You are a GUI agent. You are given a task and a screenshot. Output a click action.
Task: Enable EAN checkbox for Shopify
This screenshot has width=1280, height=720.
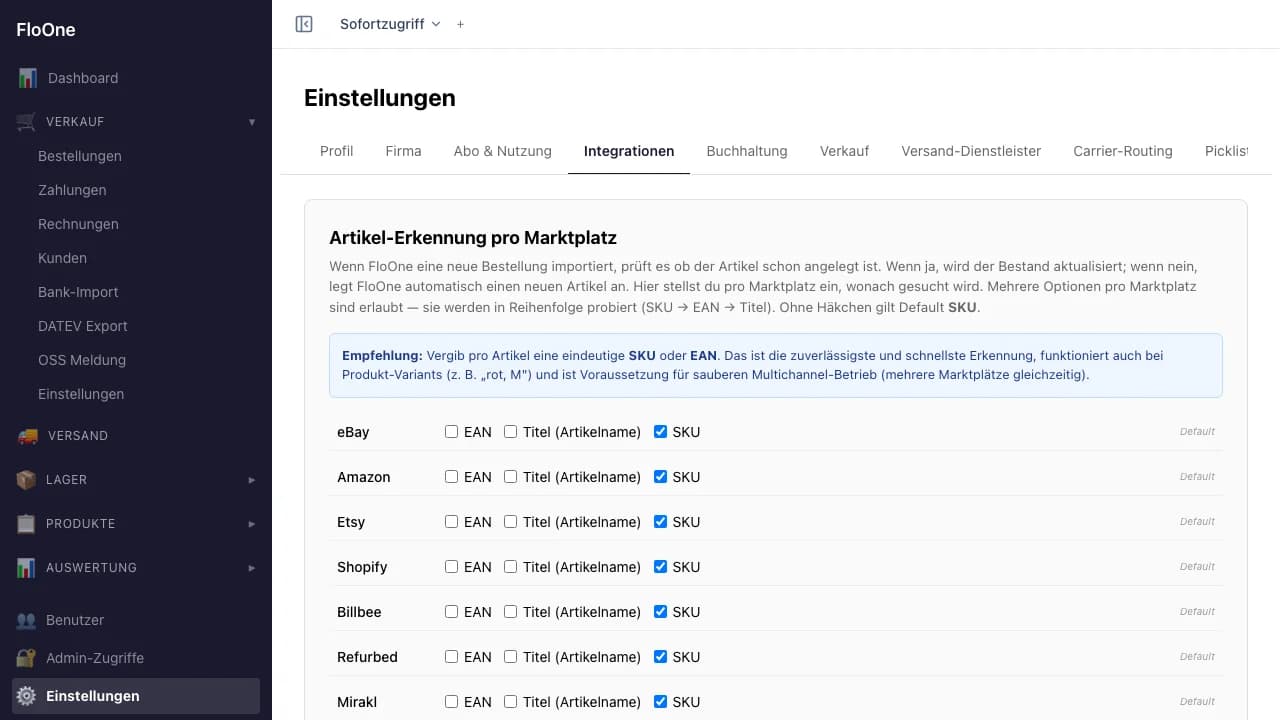coord(451,567)
